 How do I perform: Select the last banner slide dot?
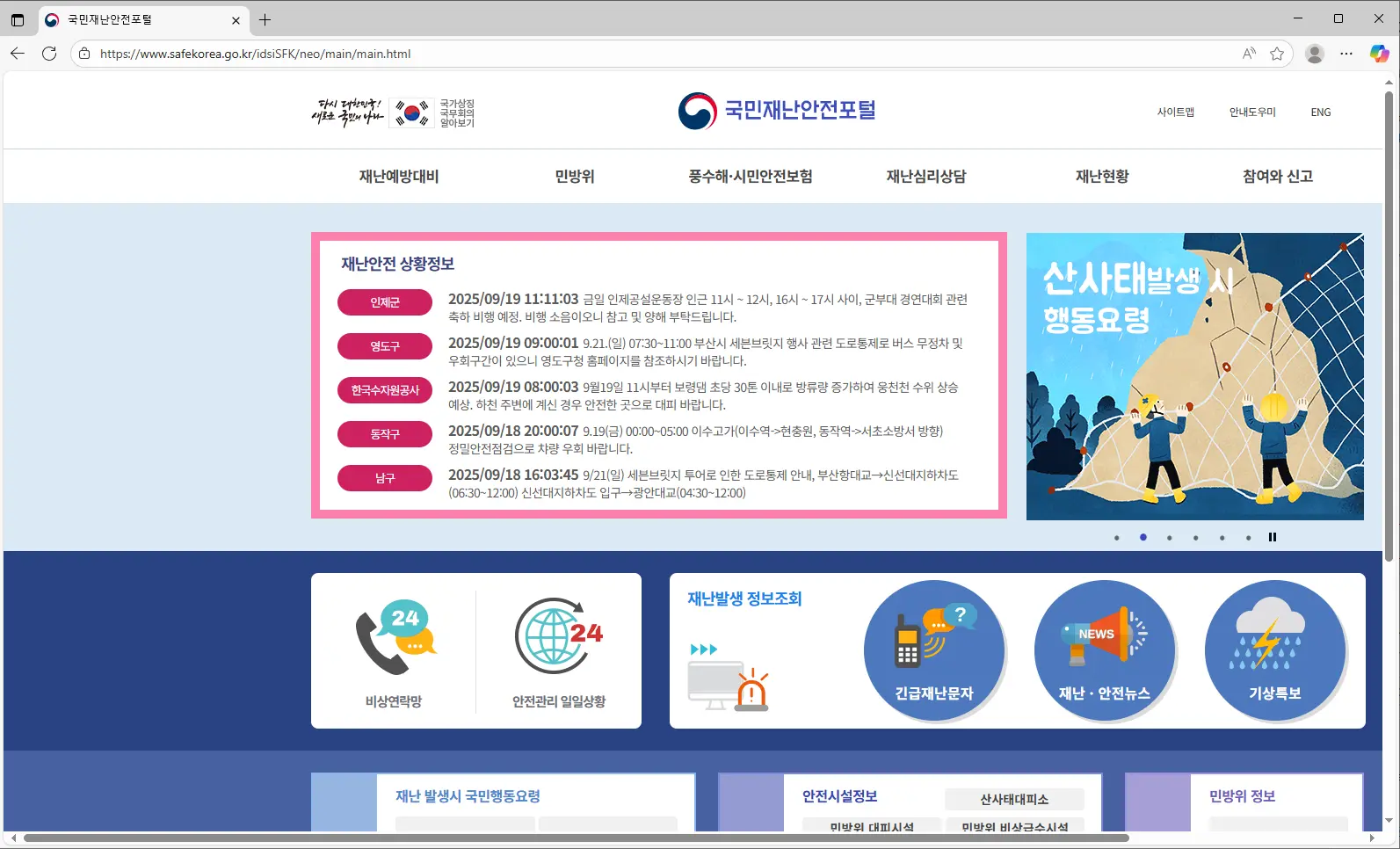1248,538
